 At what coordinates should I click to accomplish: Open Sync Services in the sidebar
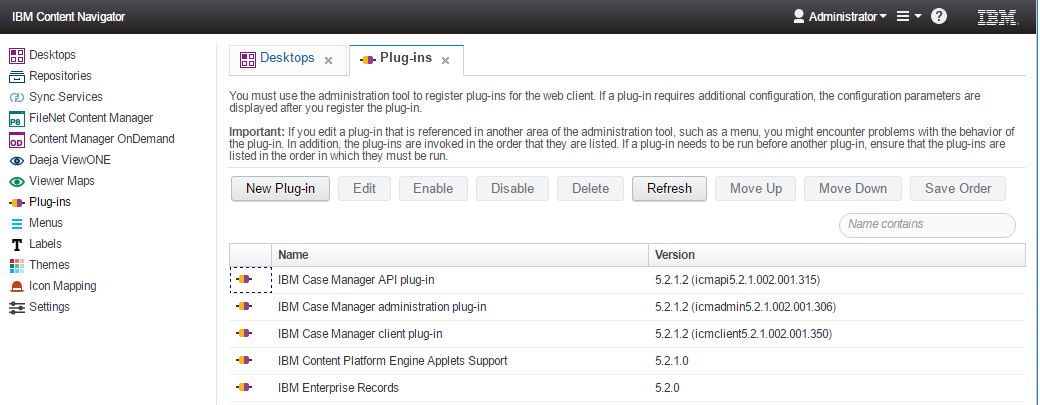pyautogui.click(x=66, y=97)
